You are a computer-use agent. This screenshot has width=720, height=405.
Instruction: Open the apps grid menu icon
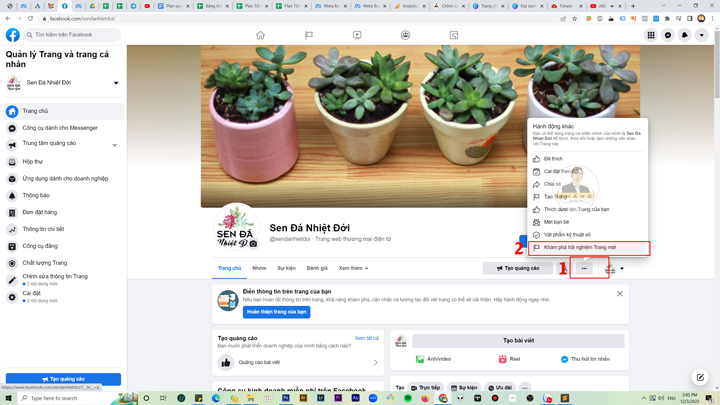pyautogui.click(x=651, y=35)
